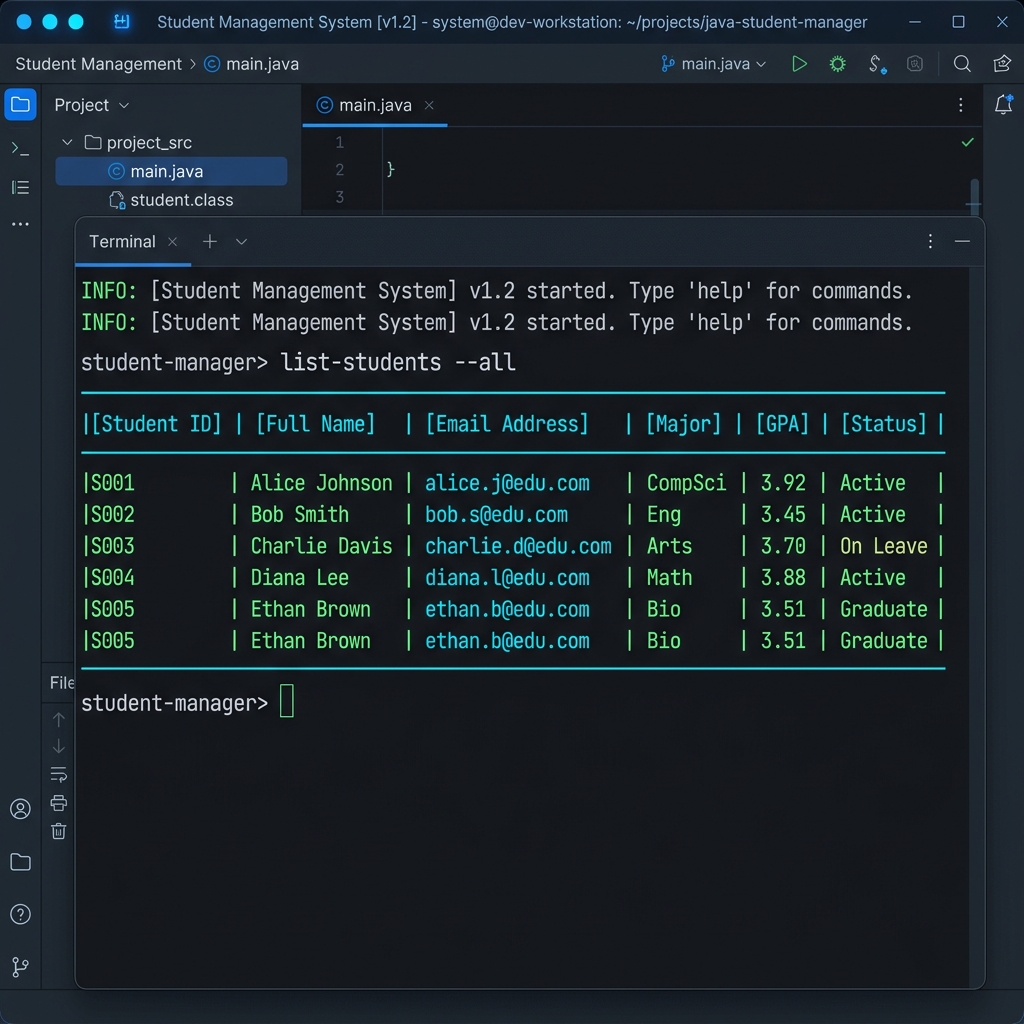The image size is (1024, 1024).
Task: Click the share export icon in toolbar
Action: [1002, 64]
